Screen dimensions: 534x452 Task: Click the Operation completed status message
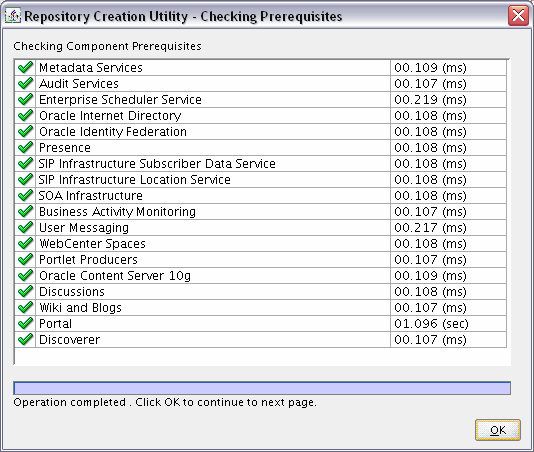click(165, 402)
